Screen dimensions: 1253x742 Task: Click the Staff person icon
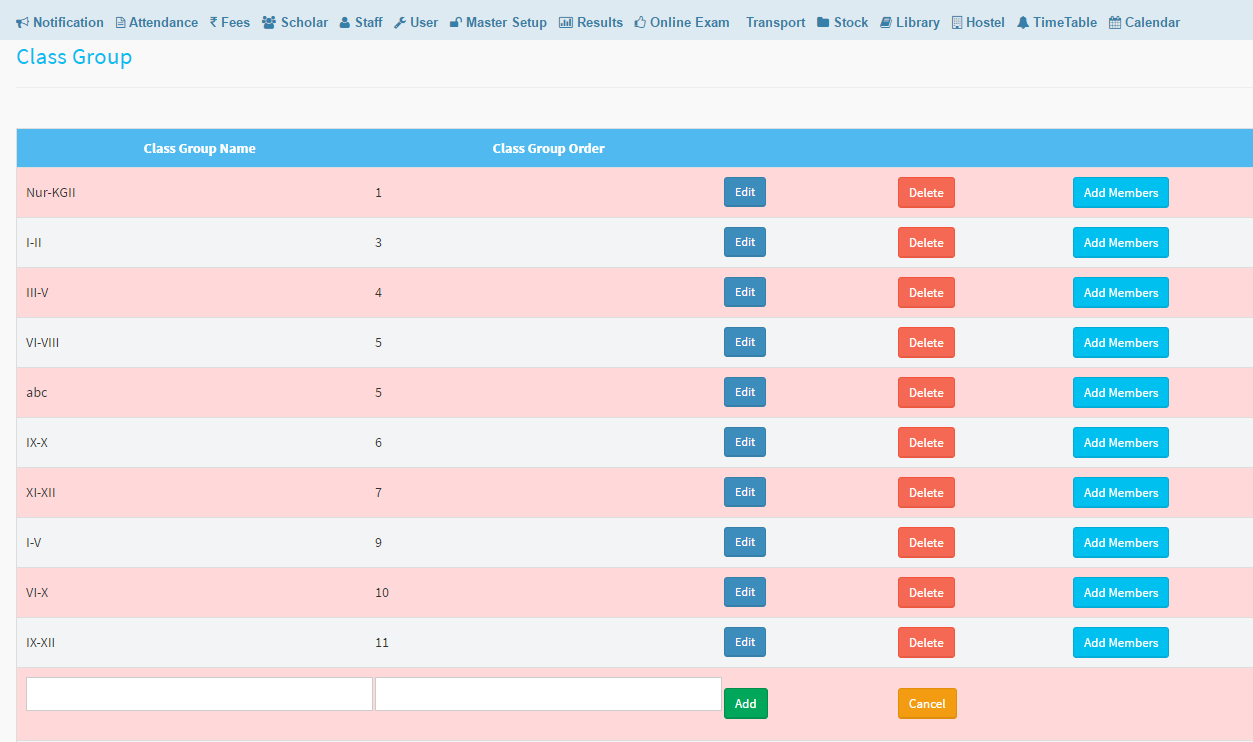point(345,22)
